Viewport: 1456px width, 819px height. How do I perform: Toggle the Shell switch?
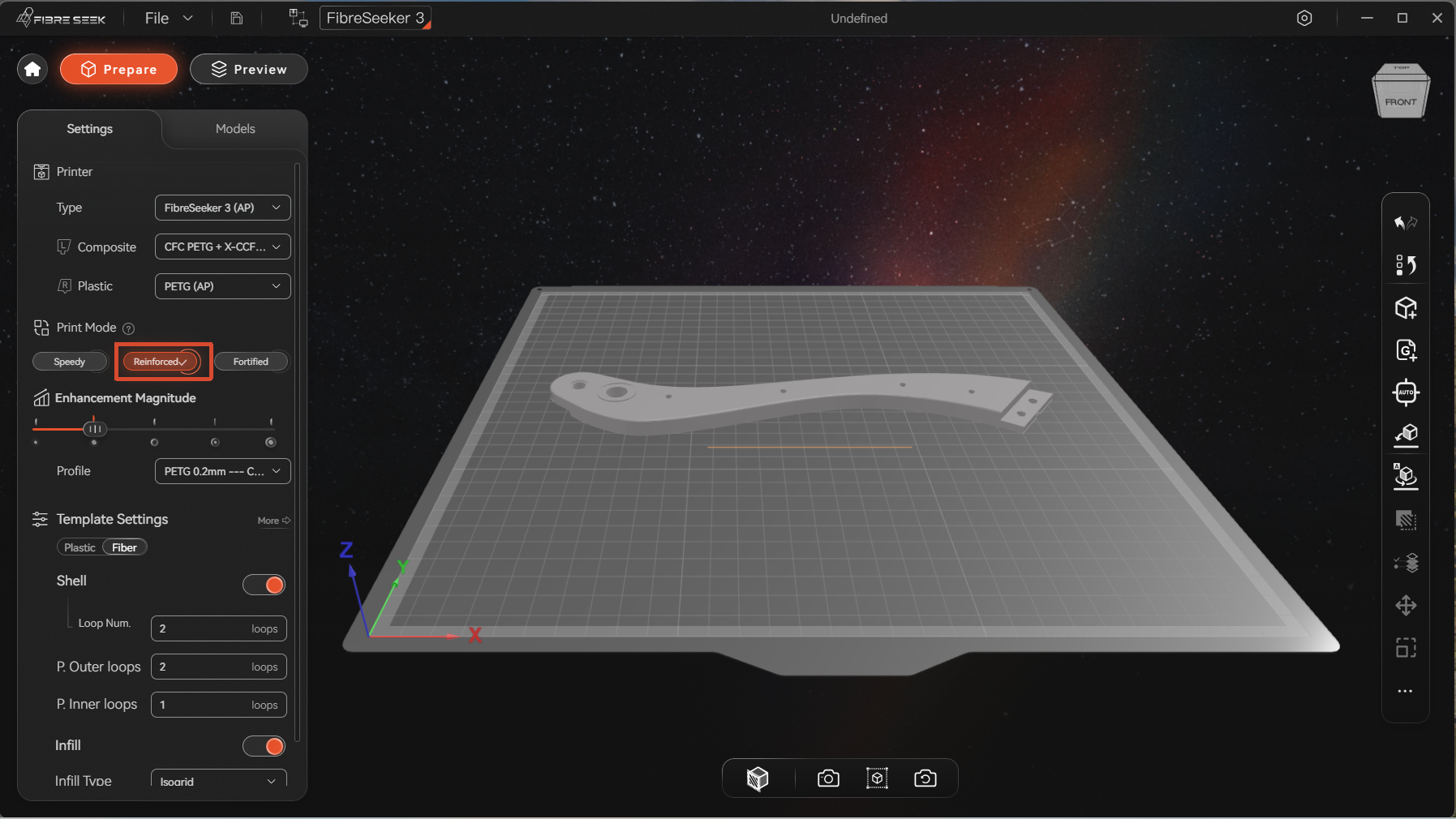264,585
